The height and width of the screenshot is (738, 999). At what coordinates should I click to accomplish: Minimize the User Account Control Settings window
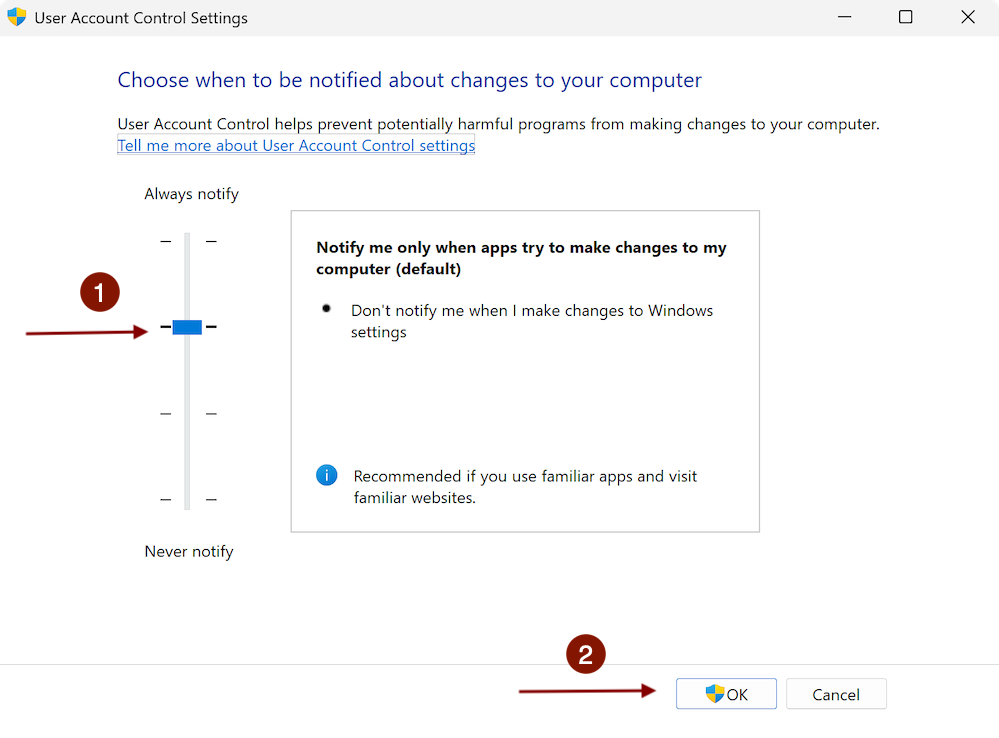845,17
